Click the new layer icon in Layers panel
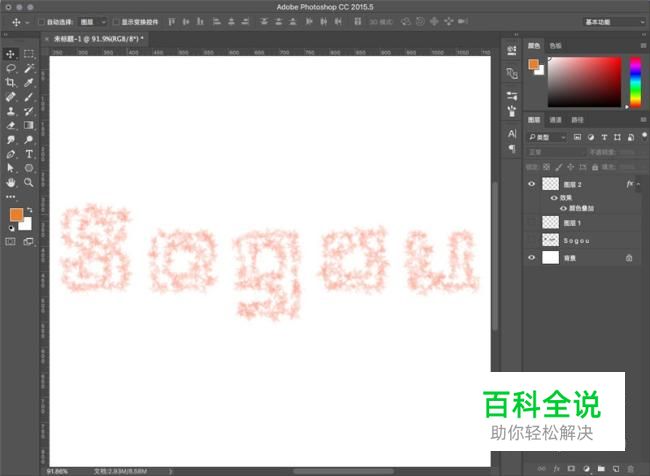650x476 pixels. point(616,469)
